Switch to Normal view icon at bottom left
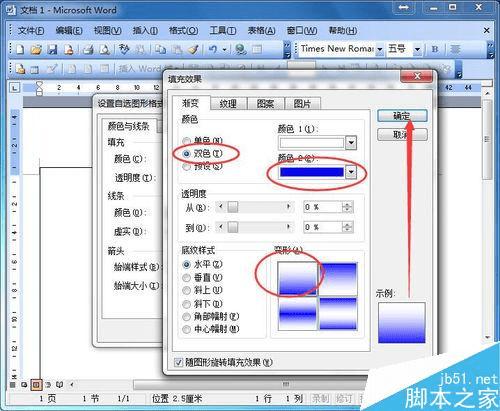Image resolution: width=500 pixels, height=411 pixels. click(13, 385)
